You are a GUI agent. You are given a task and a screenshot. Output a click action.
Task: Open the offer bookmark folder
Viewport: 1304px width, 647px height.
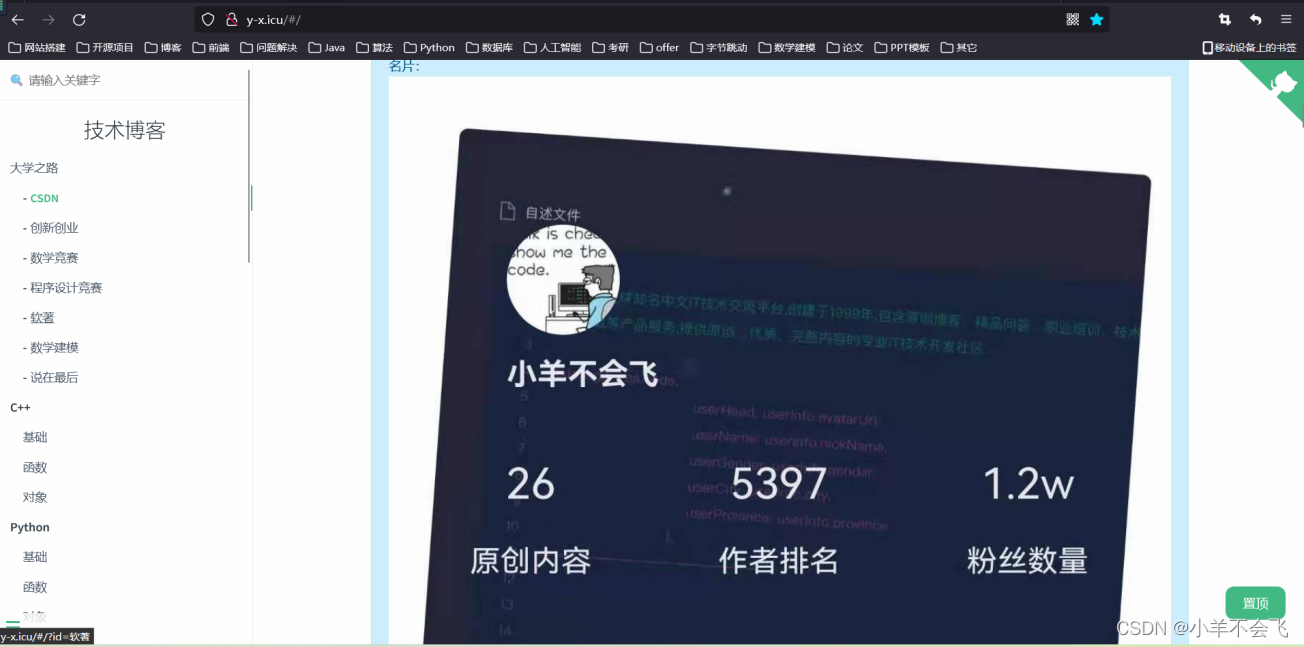[x=660, y=47]
